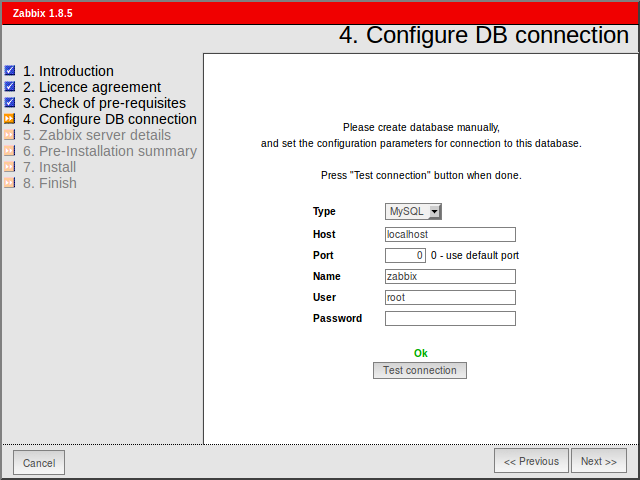The image size is (640, 480).
Task: Click the '4. Configure DB connection' page heading
Action: coord(484,35)
